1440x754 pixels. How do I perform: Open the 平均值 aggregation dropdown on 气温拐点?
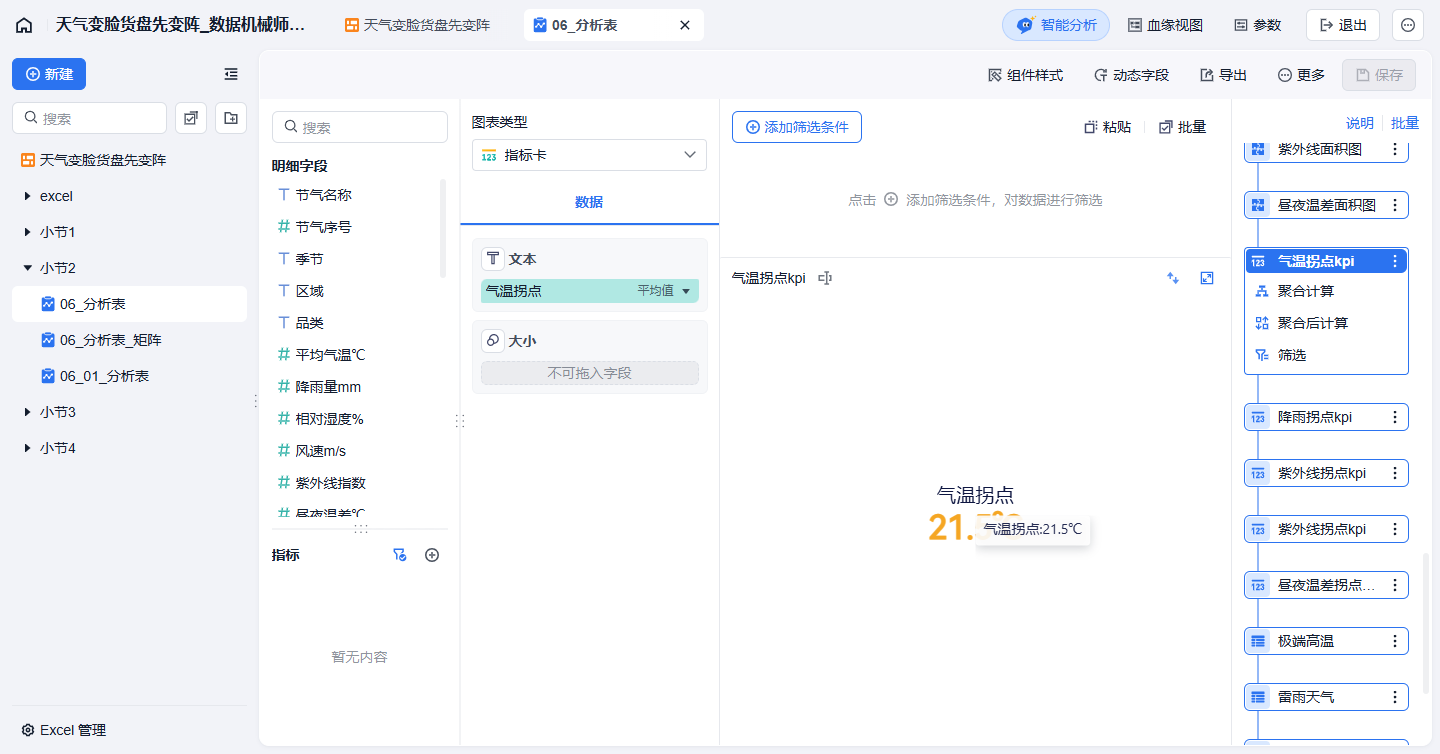[x=664, y=291]
